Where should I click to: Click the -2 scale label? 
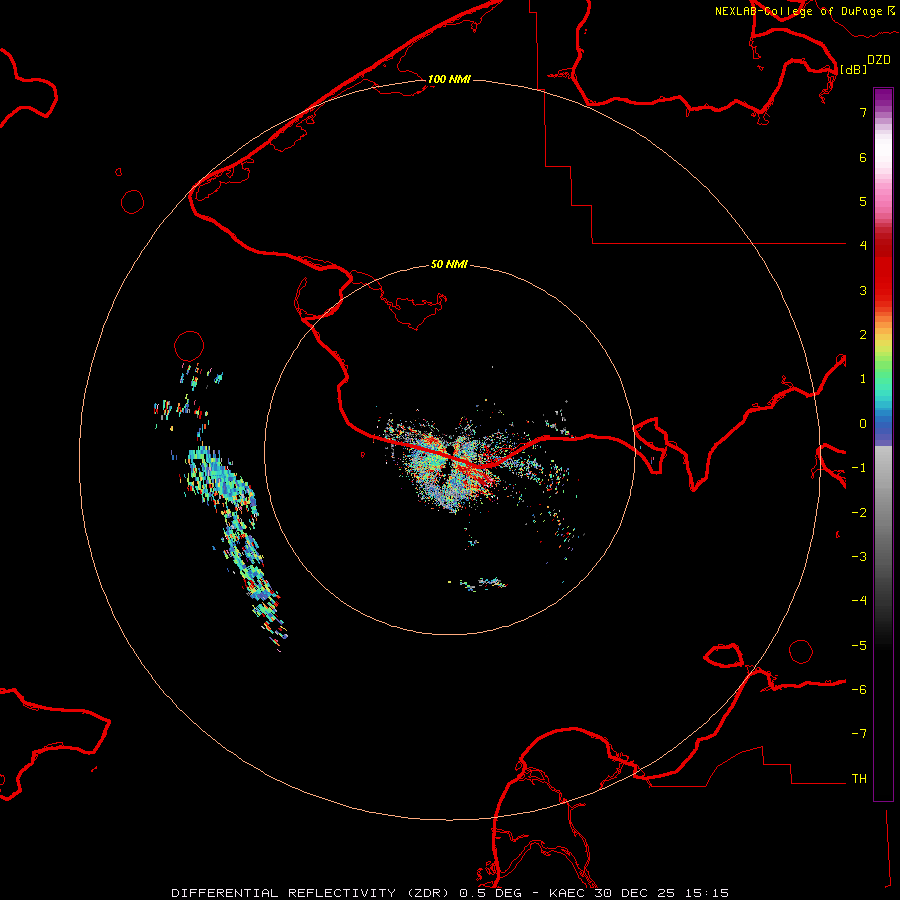[859, 513]
